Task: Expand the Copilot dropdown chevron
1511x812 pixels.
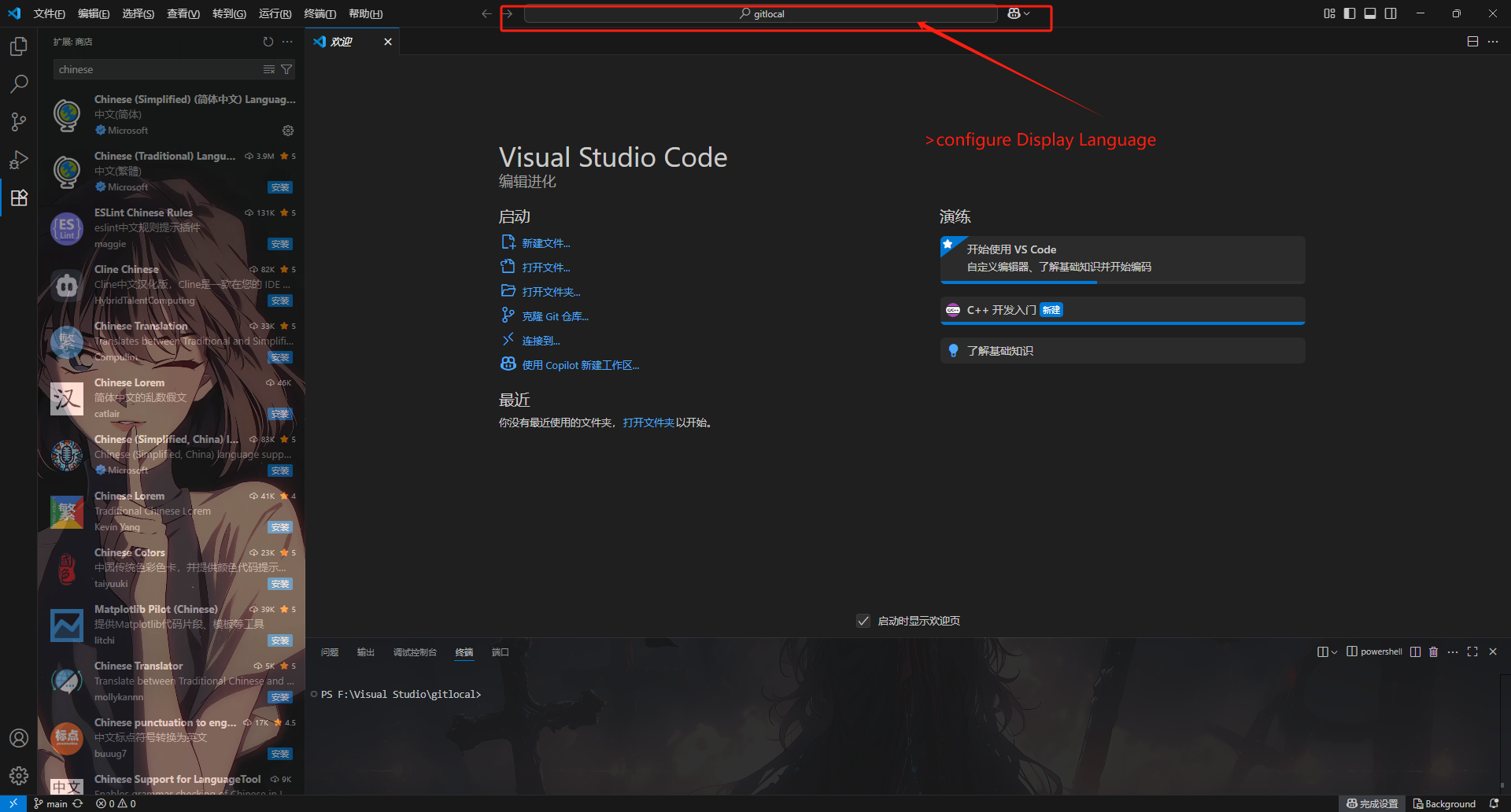Action: coord(1027,13)
